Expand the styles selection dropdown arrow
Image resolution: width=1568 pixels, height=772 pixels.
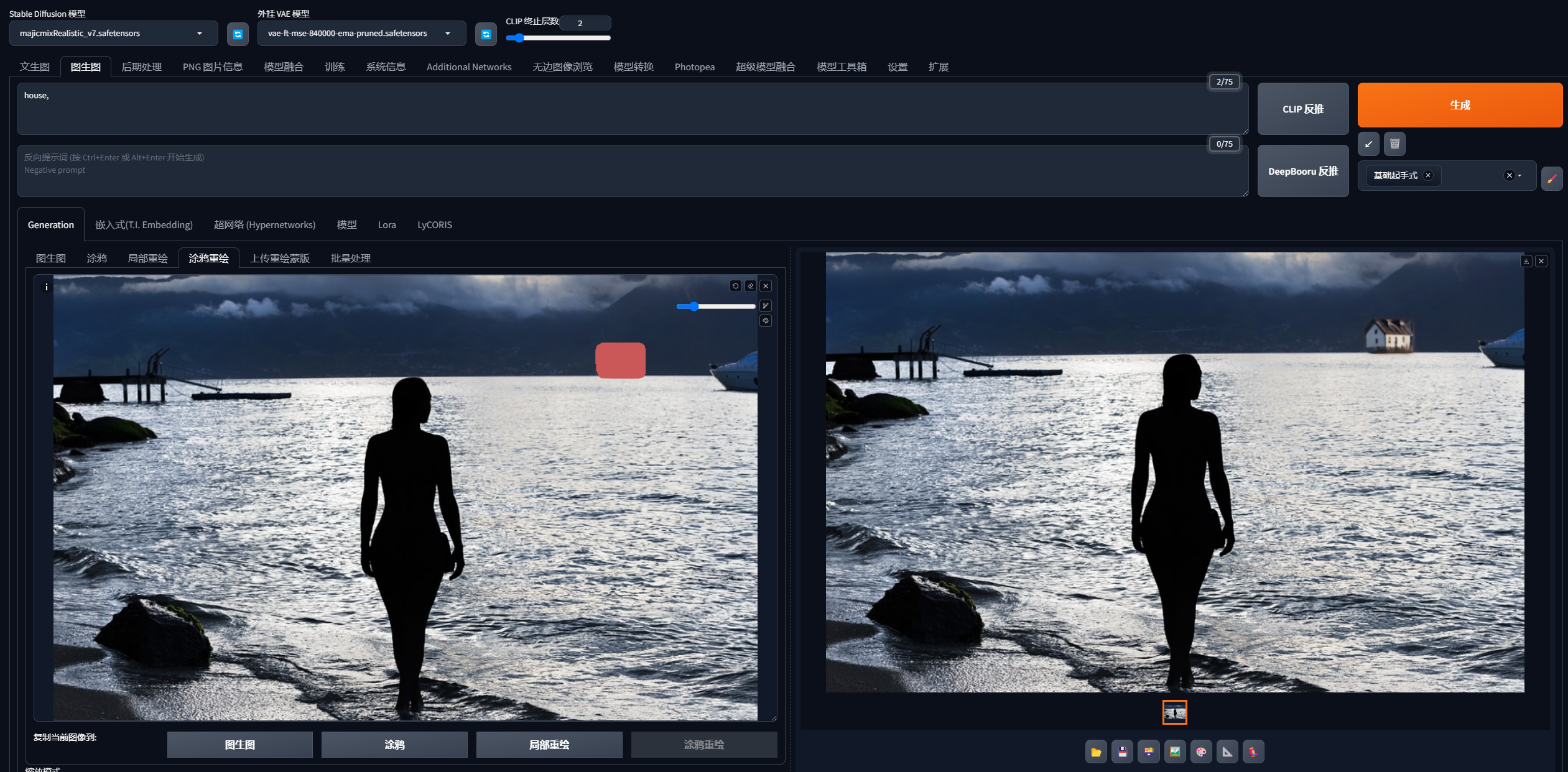(x=1519, y=176)
